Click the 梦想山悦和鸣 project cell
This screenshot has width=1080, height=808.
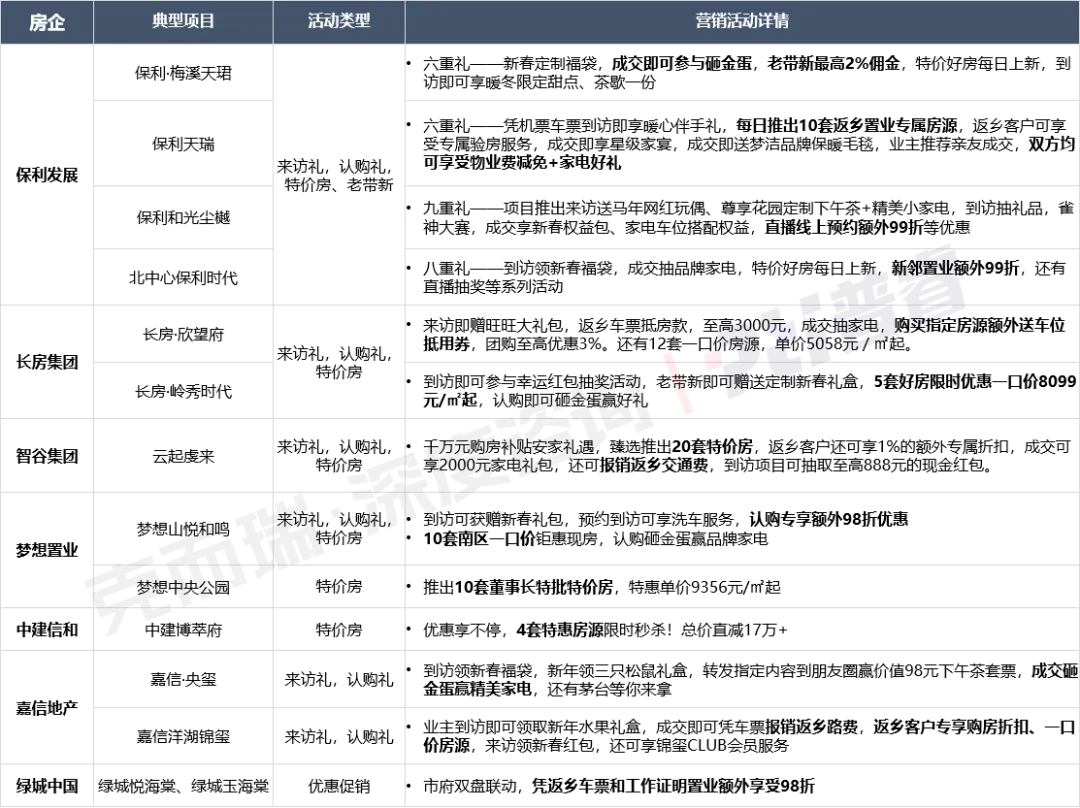point(183,529)
